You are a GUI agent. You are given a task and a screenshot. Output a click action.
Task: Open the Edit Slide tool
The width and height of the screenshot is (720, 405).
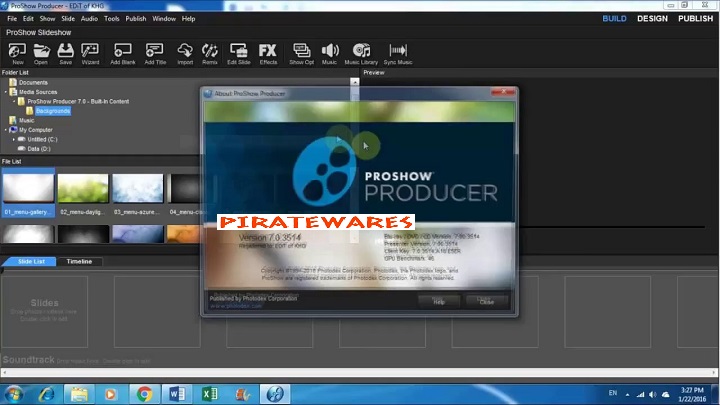pyautogui.click(x=239, y=54)
